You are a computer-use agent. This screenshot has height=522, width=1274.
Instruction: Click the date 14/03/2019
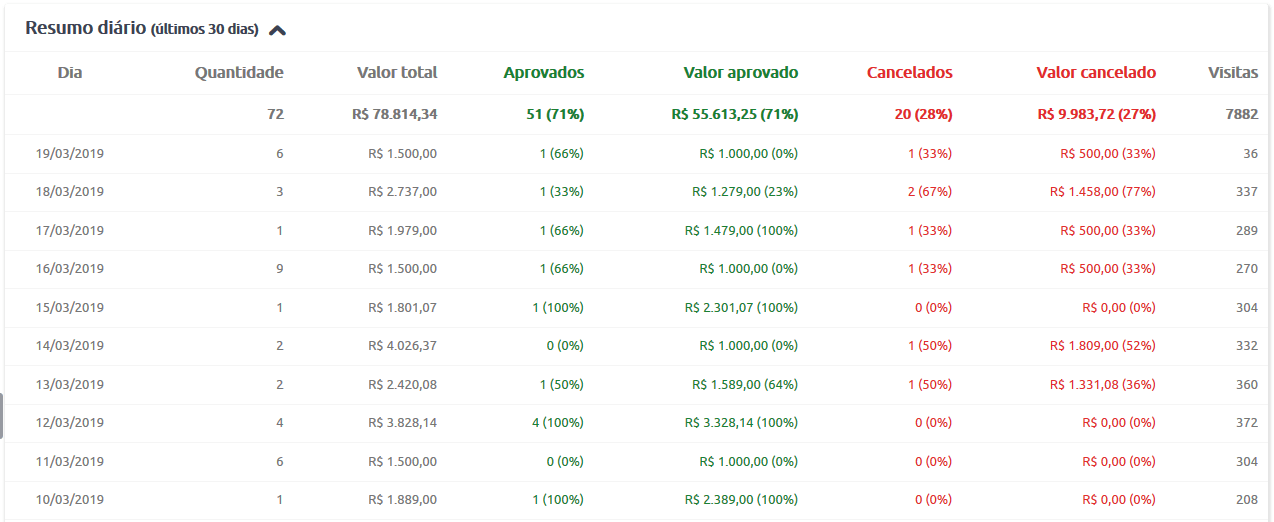point(70,346)
